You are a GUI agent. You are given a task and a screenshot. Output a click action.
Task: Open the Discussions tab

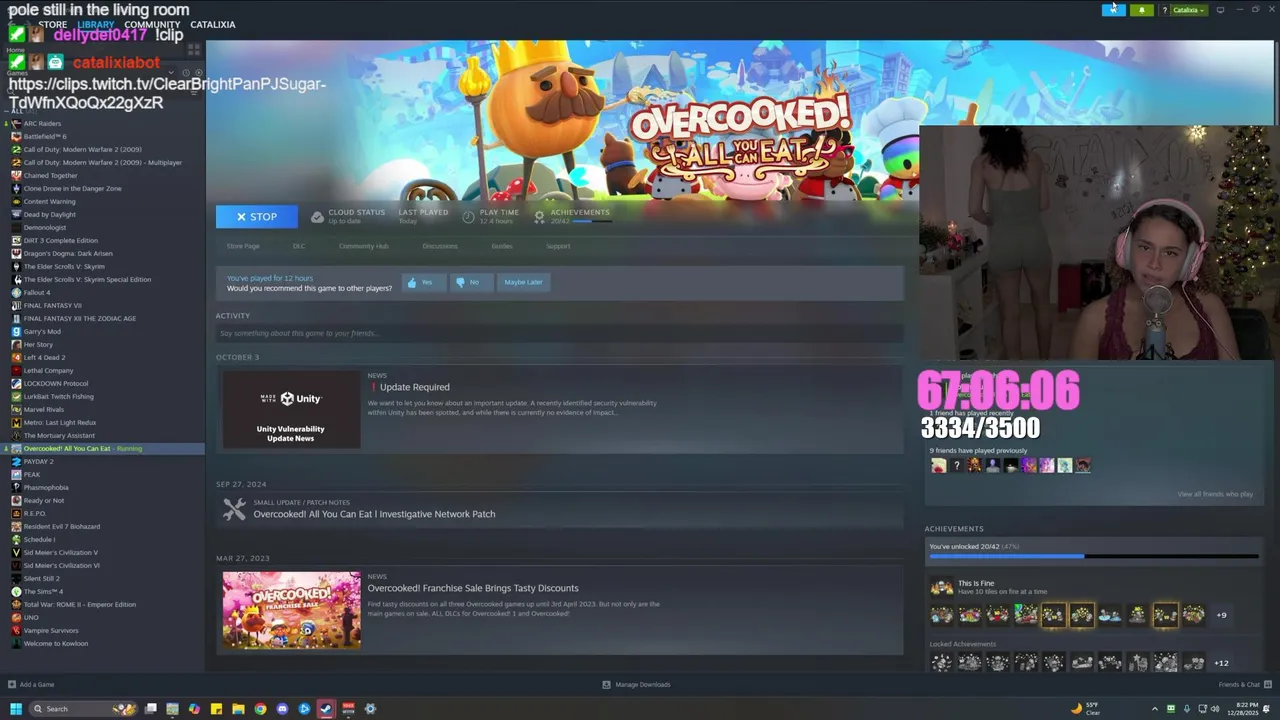coord(439,246)
